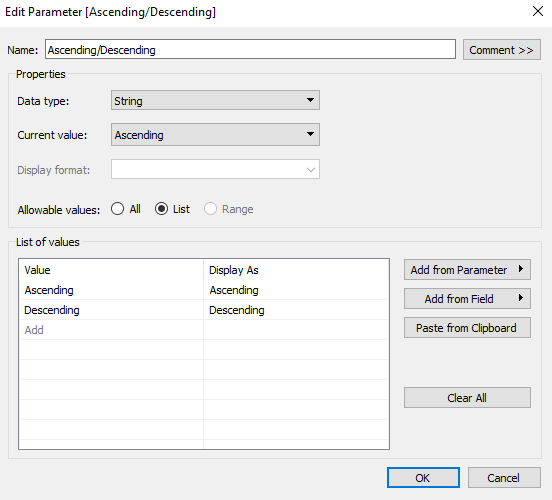552x500 pixels.
Task: Close the Edit Parameter dialog
Action: coord(538,11)
